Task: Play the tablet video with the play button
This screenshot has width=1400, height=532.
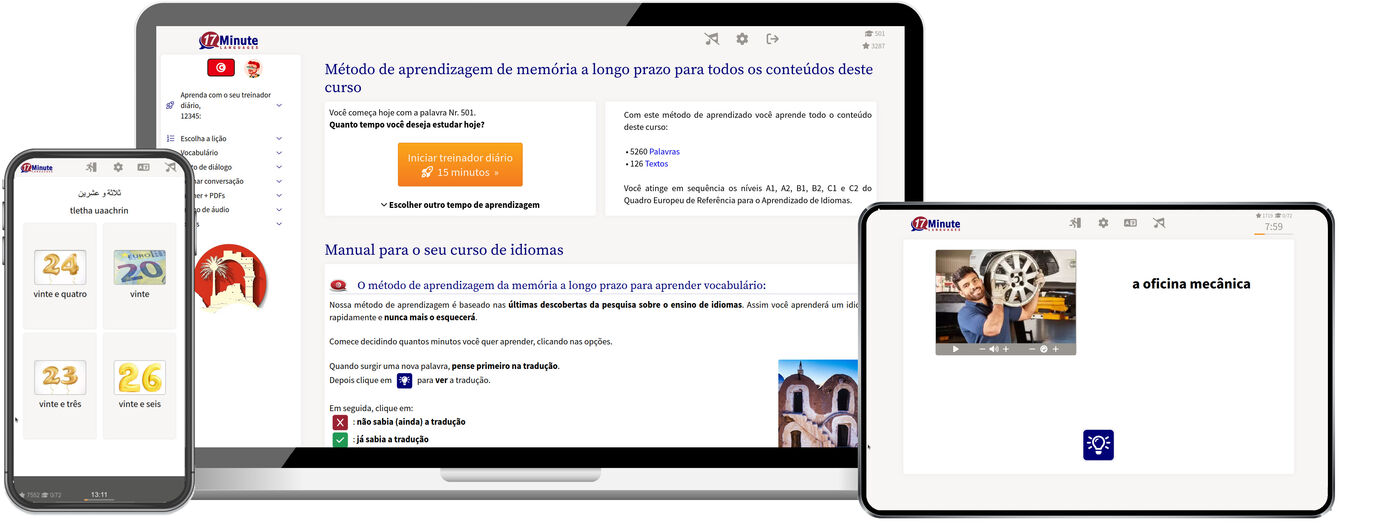Action: [956, 349]
